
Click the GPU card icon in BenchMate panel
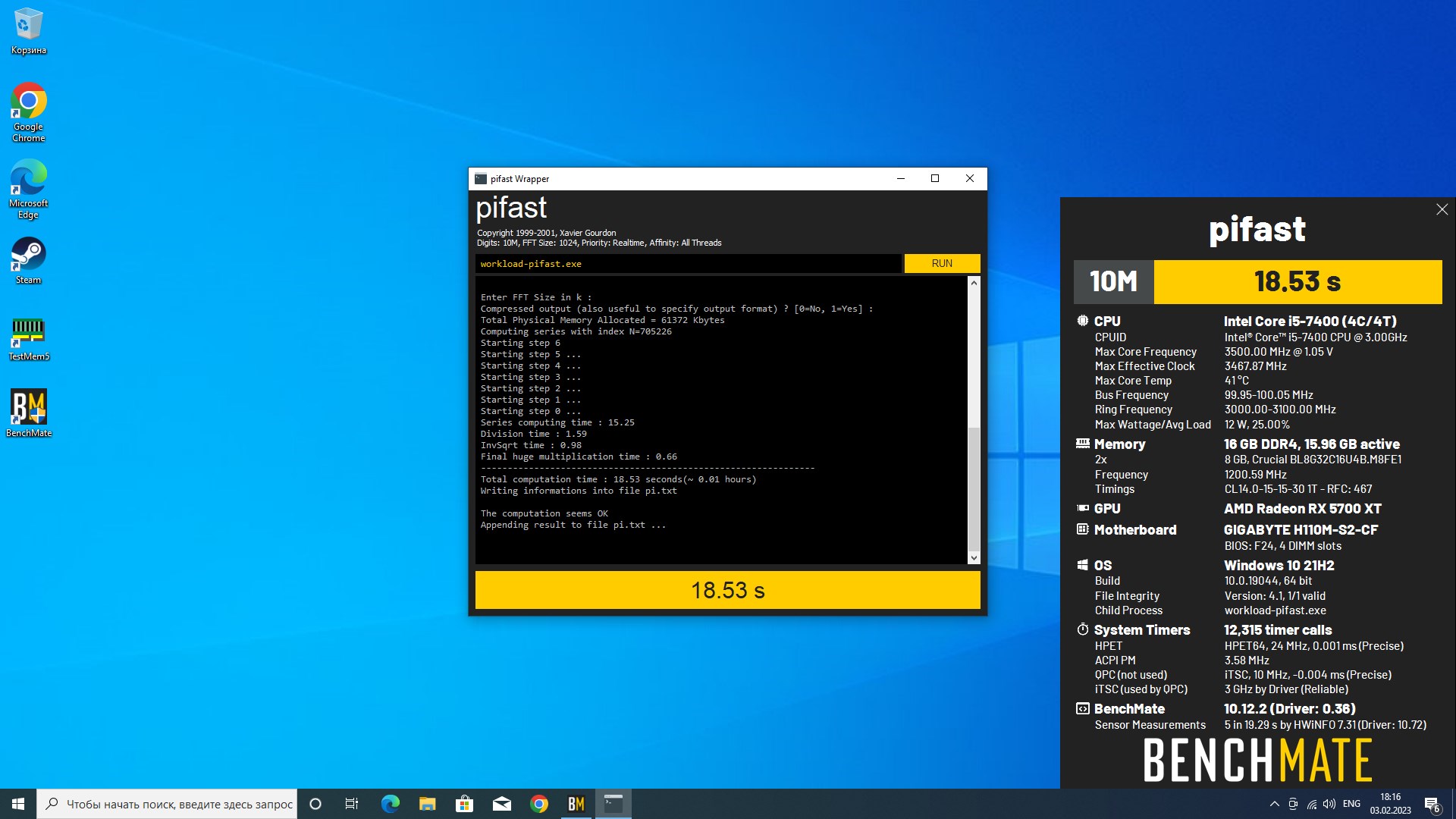1082,508
